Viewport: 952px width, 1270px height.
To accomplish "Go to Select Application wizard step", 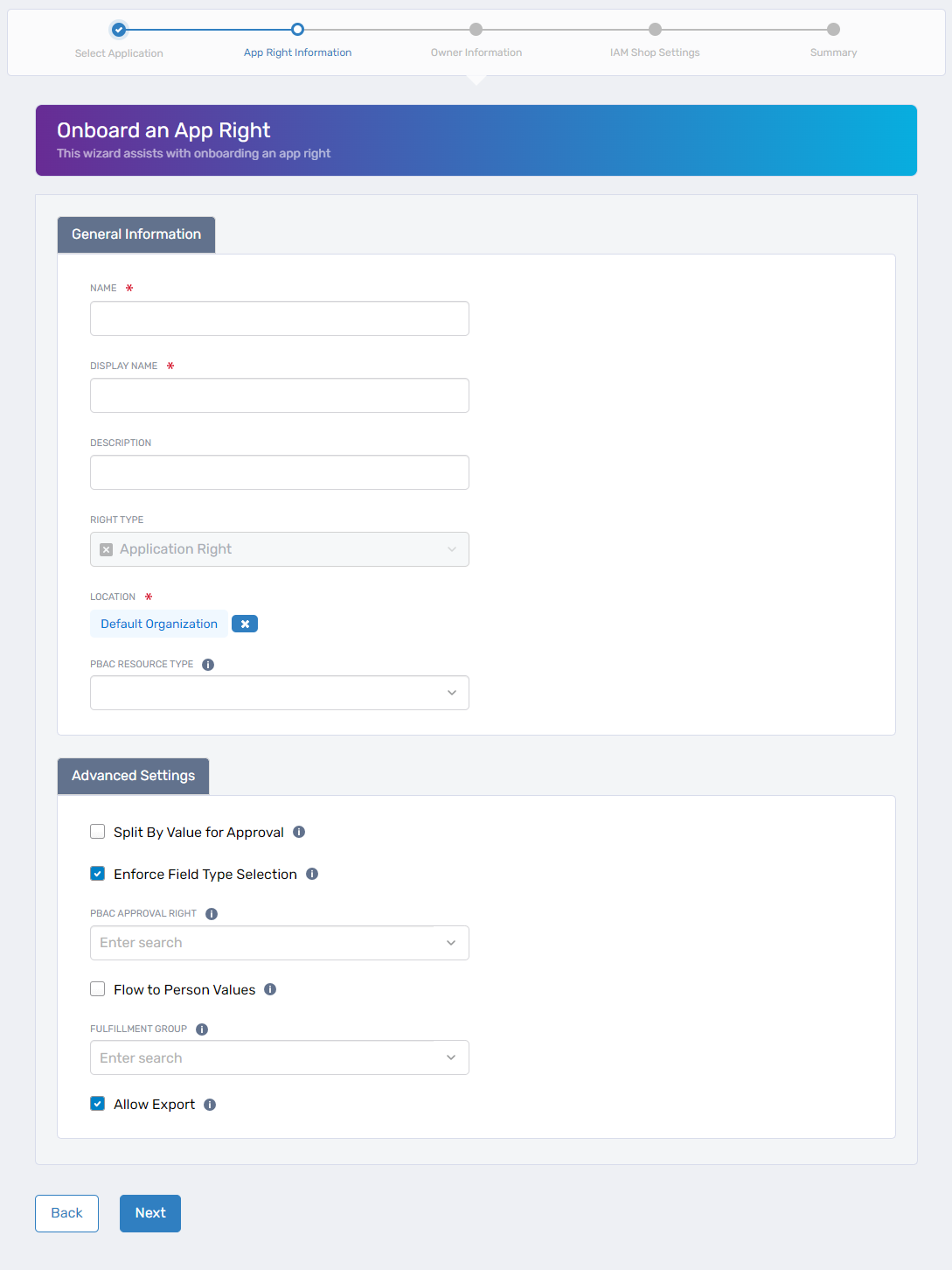I will (x=119, y=30).
